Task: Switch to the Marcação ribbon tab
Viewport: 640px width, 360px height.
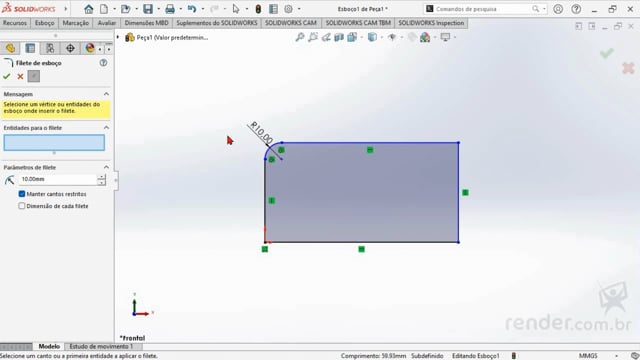Action: point(76,23)
